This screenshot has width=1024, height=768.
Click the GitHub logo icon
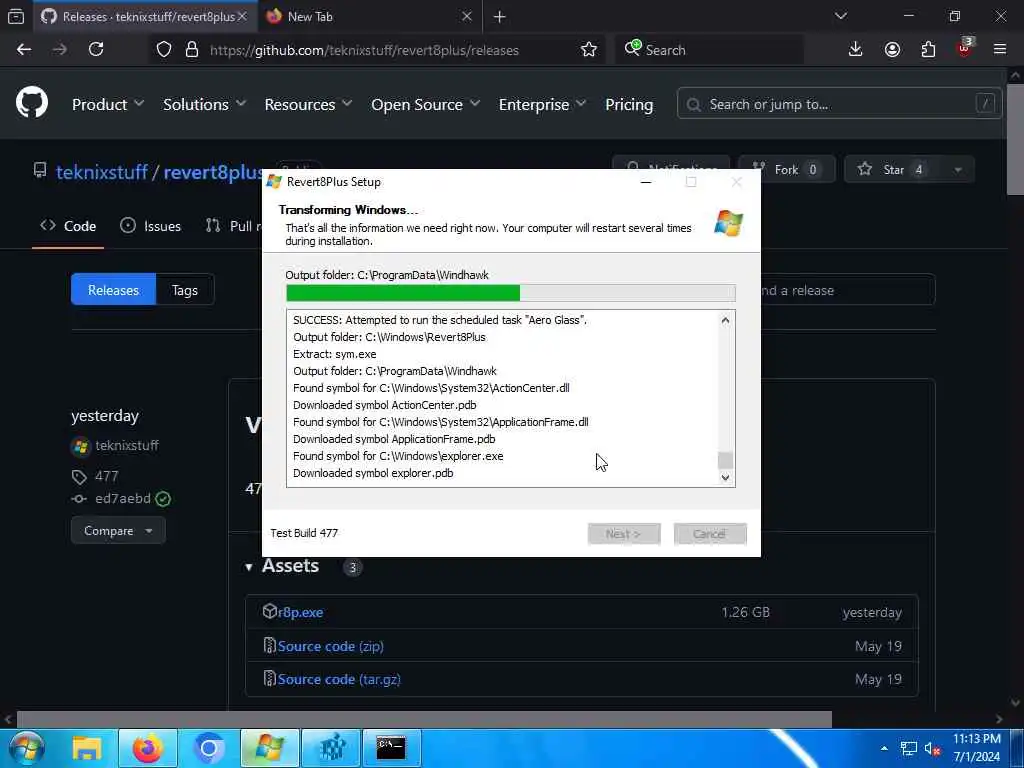click(32, 103)
